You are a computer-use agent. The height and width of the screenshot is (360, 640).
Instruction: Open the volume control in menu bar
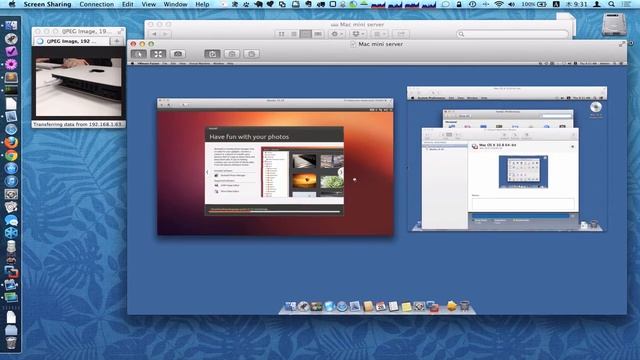[511, 4]
